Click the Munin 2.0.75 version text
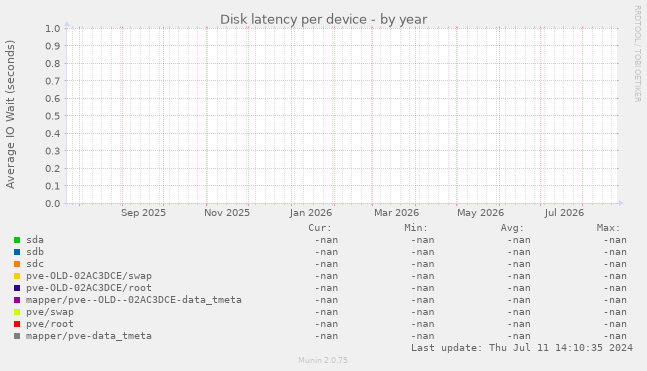 323,360
